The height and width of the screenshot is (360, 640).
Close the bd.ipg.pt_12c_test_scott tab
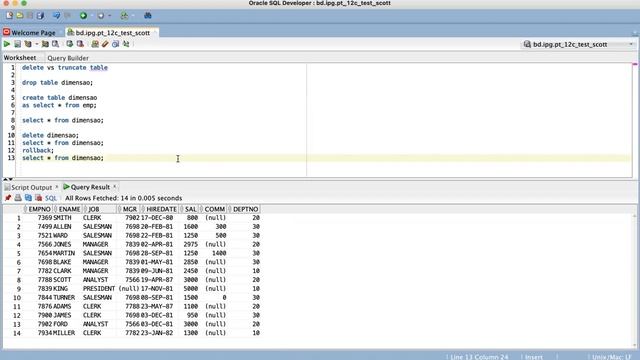[155, 33]
